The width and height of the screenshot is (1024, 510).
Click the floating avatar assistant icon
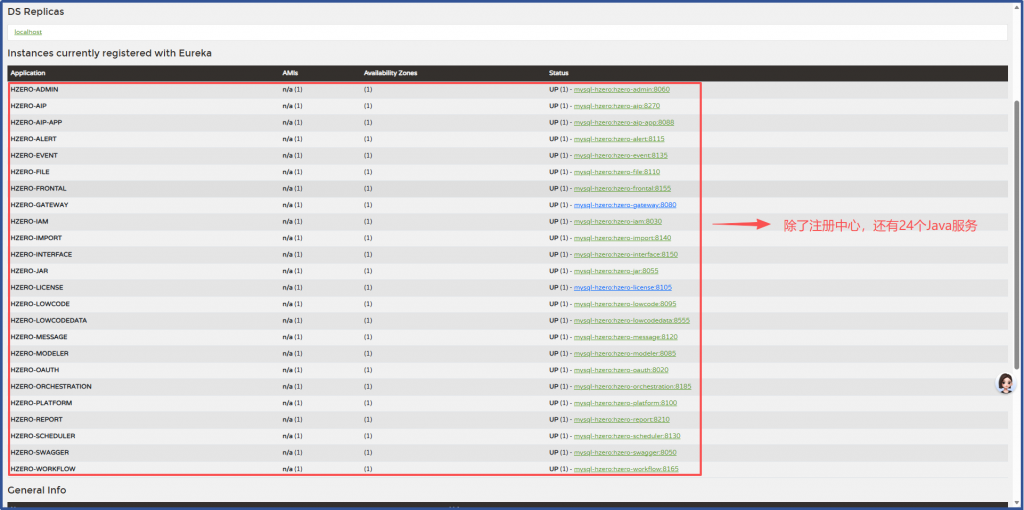pos(1005,385)
